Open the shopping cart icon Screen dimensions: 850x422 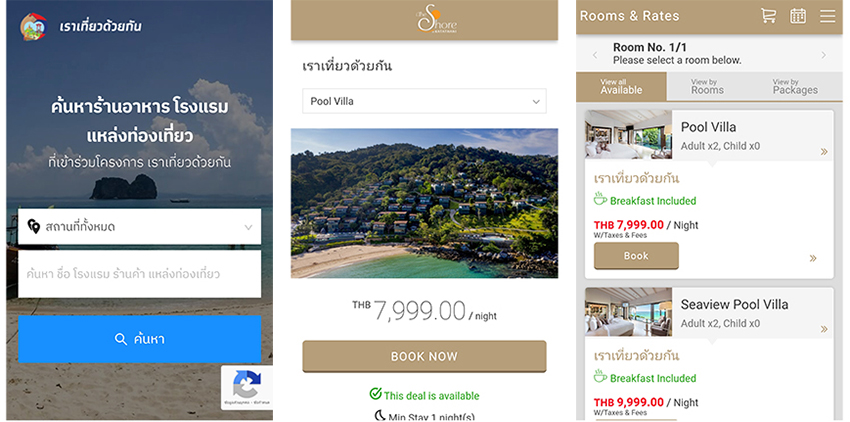768,16
